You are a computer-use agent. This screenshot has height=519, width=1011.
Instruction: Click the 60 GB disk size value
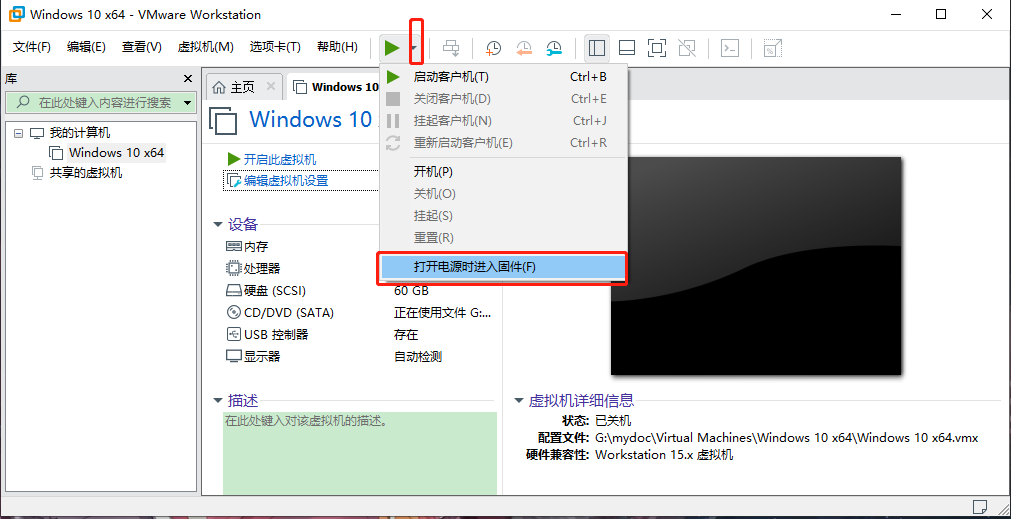click(411, 291)
